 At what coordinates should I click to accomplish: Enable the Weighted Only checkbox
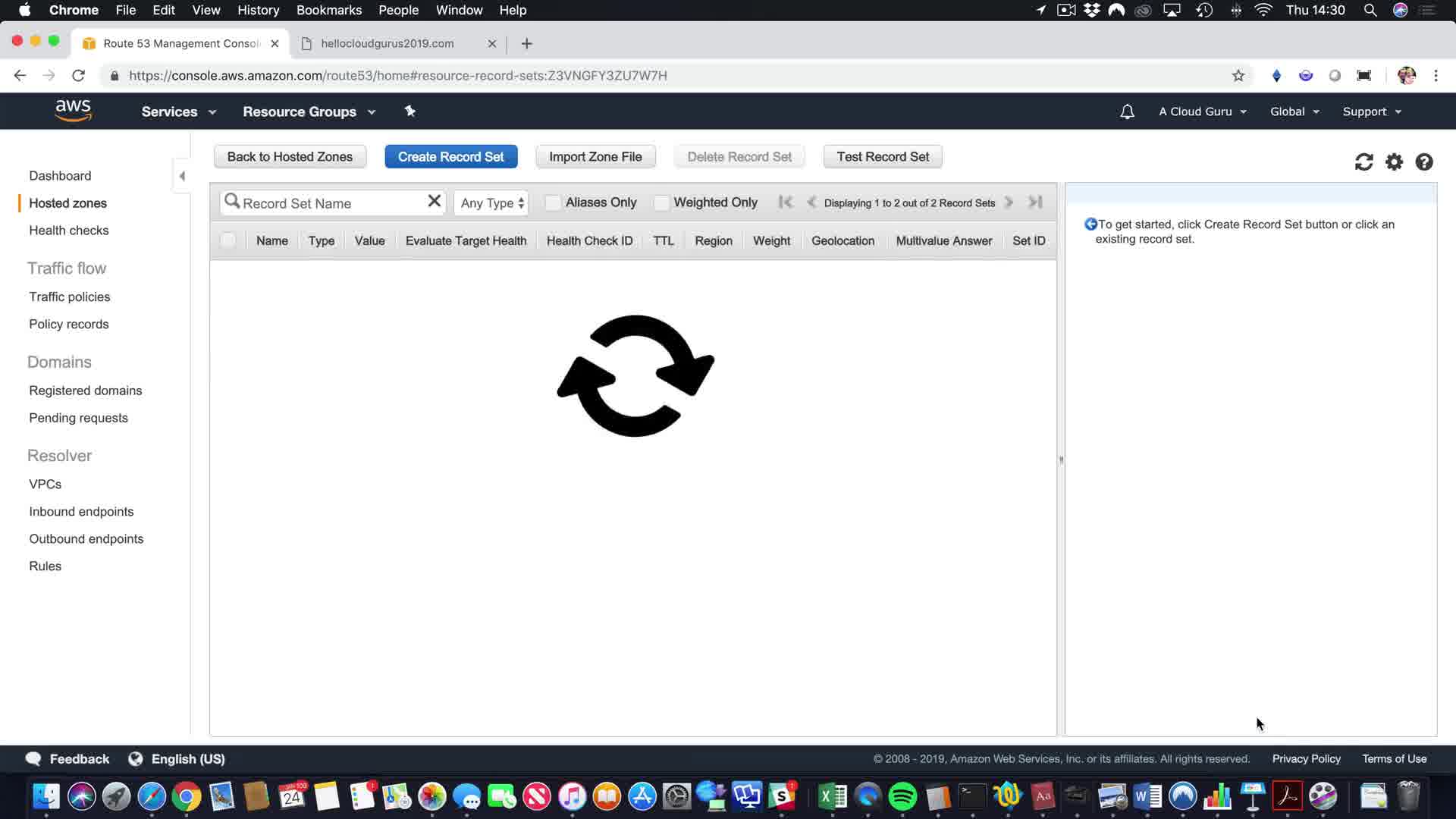pyautogui.click(x=661, y=202)
